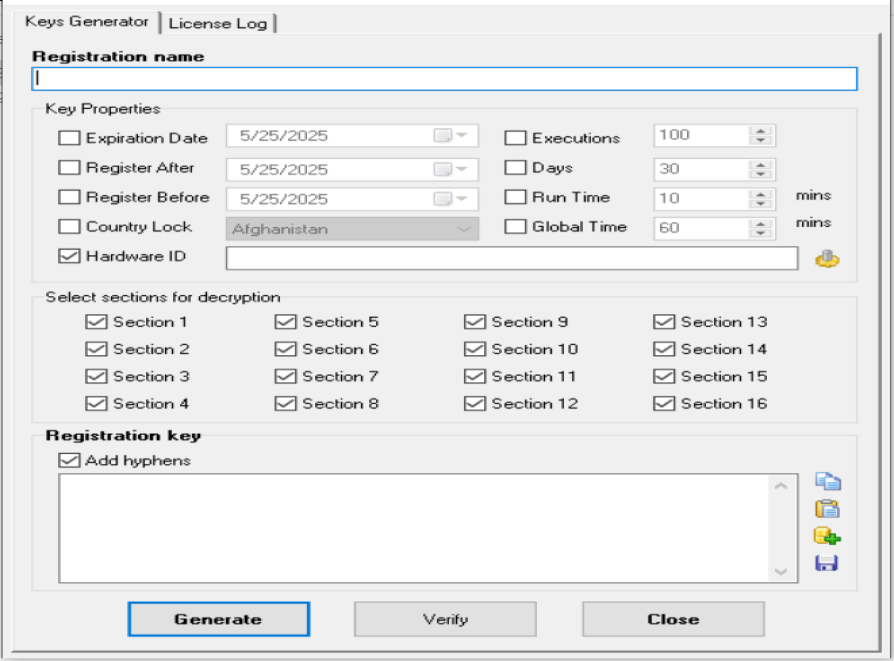Click the paste clipboard icon

click(826, 509)
